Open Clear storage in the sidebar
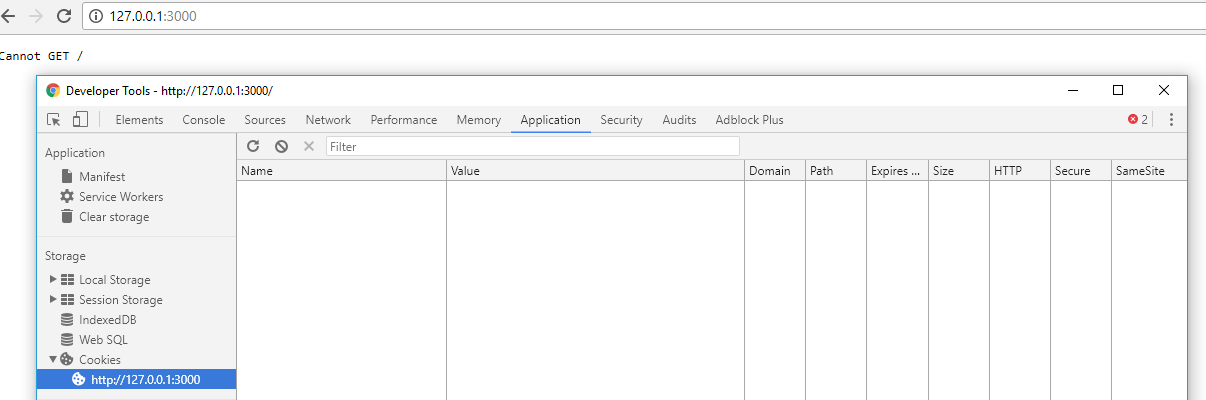The height and width of the screenshot is (400, 1206). tap(114, 217)
